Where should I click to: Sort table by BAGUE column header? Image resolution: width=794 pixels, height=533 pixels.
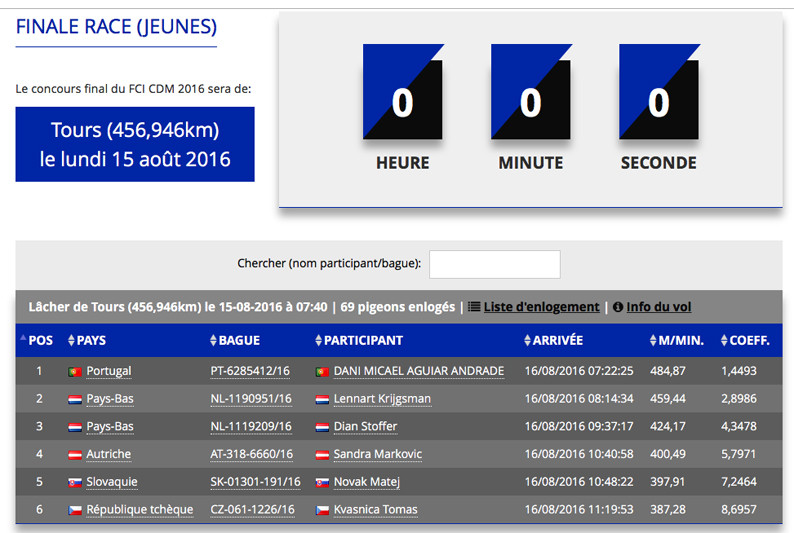238,340
